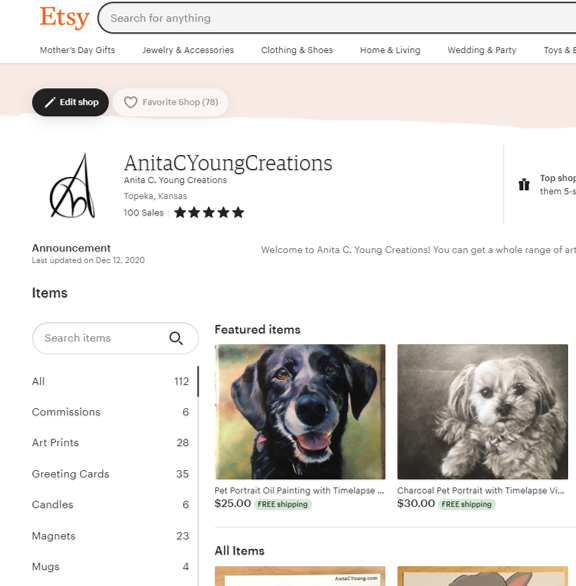Click the magnifier icon in Search items

click(x=176, y=338)
